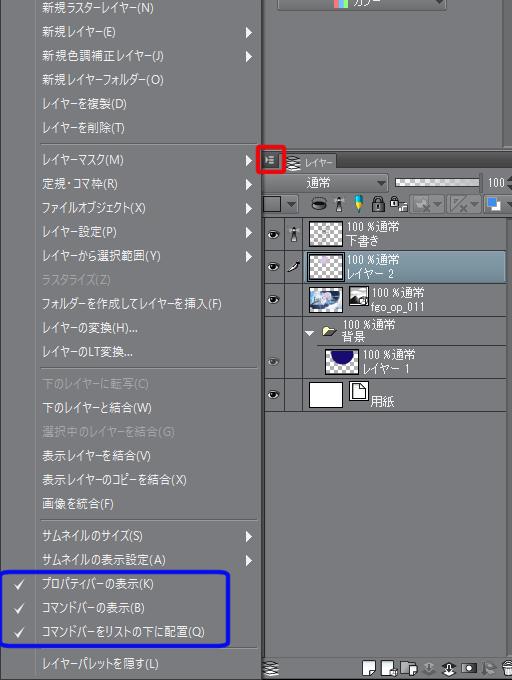This screenshot has width=512, height=680.
Task: Lock transparent pixels icon
Action: [398, 203]
